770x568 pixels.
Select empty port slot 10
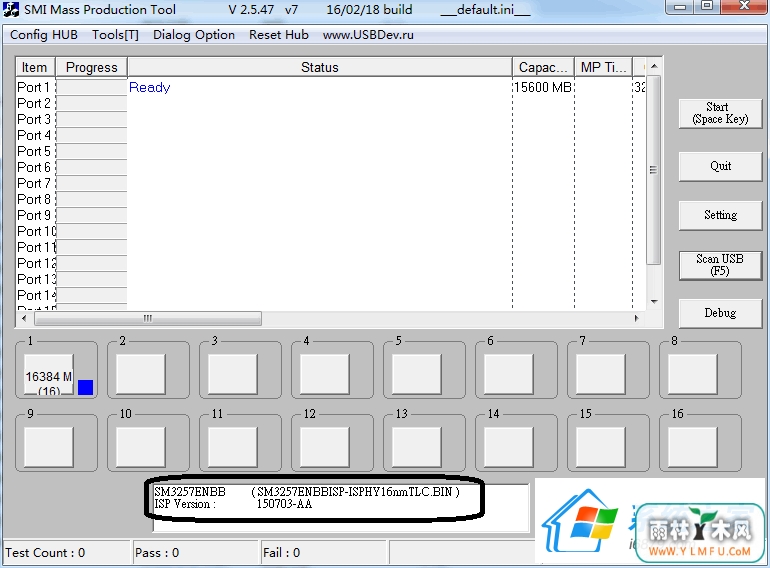click(x=140, y=447)
